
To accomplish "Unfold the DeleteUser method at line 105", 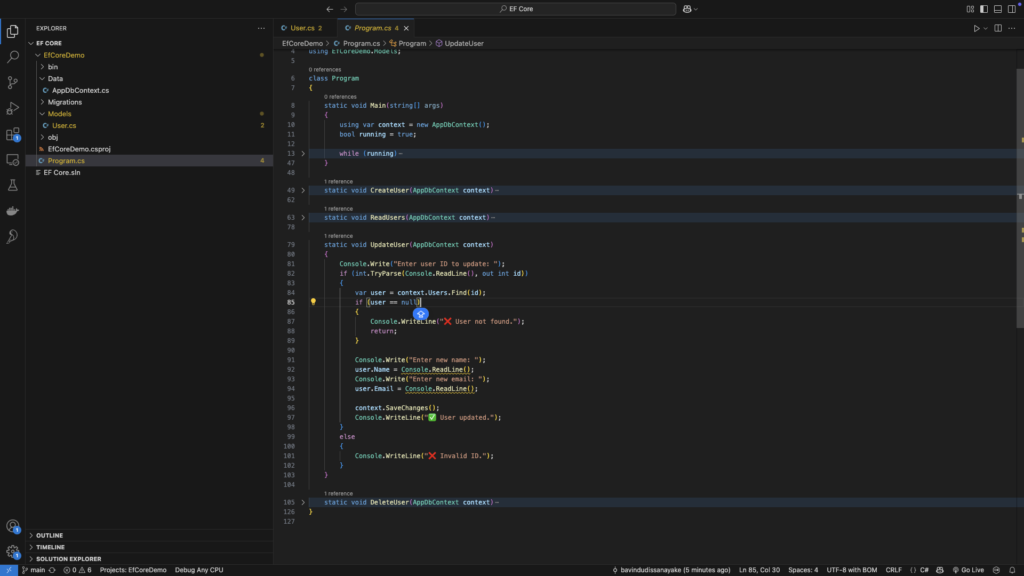I will pyautogui.click(x=303, y=502).
